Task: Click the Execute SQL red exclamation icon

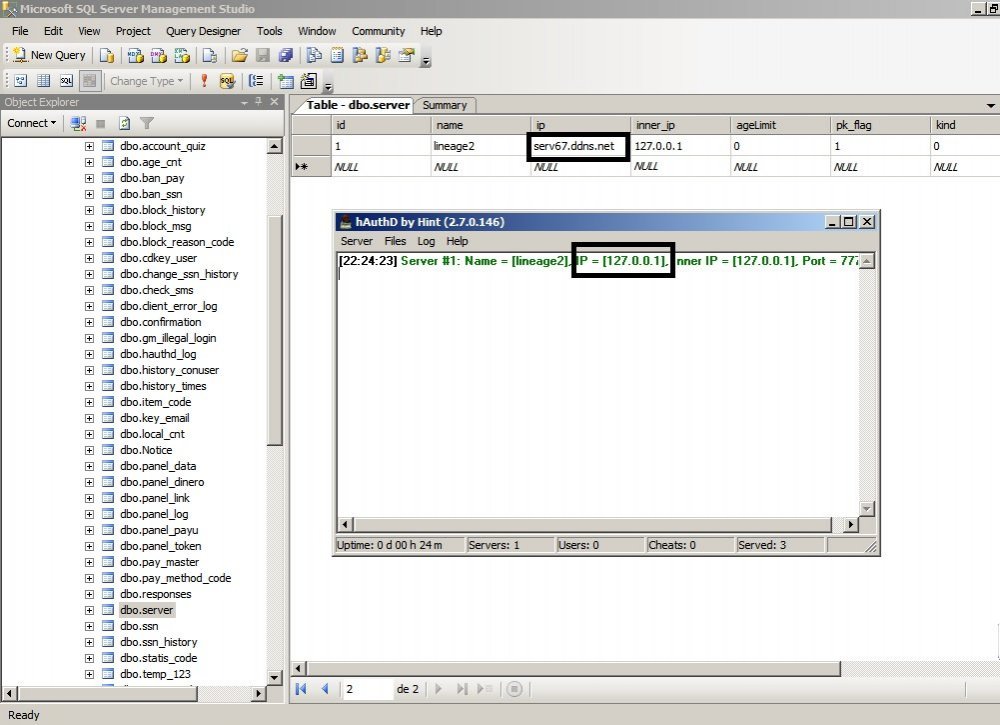Action: [204, 81]
